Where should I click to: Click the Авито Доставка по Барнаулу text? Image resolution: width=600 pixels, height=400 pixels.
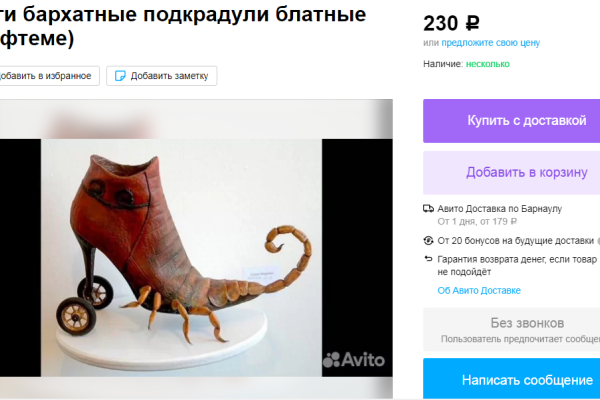coord(499,209)
